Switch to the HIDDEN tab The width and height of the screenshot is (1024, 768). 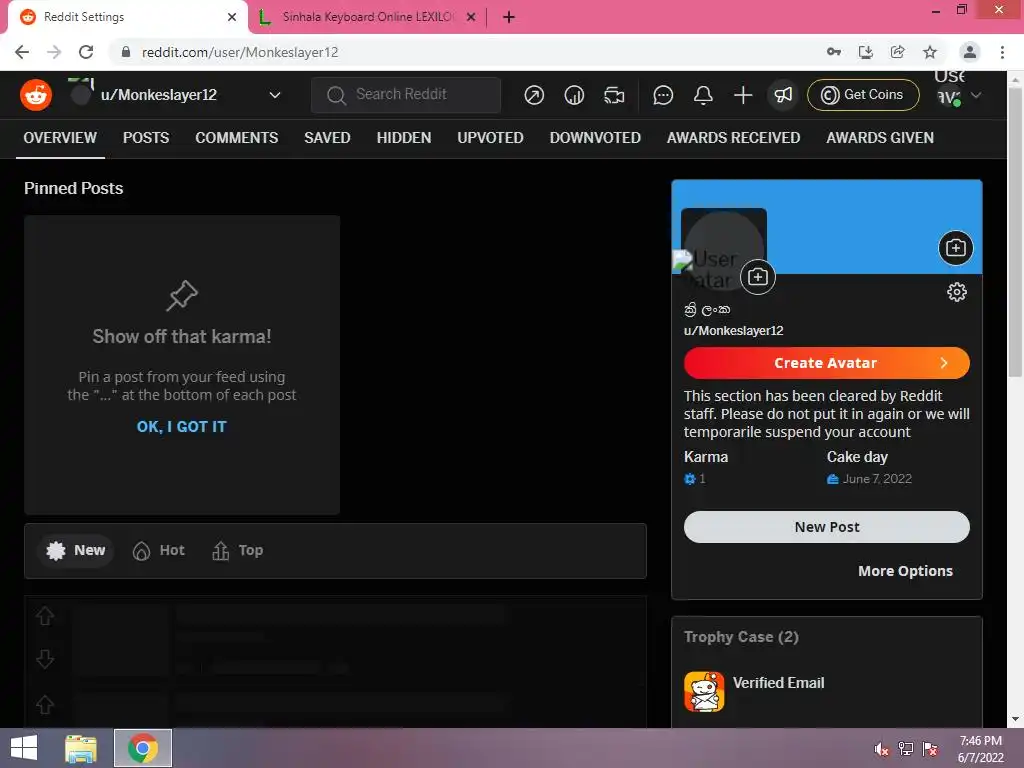pos(404,138)
